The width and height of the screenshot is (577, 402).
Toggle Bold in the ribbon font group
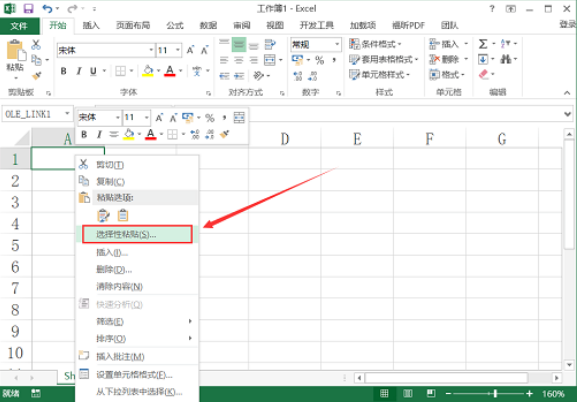64,71
